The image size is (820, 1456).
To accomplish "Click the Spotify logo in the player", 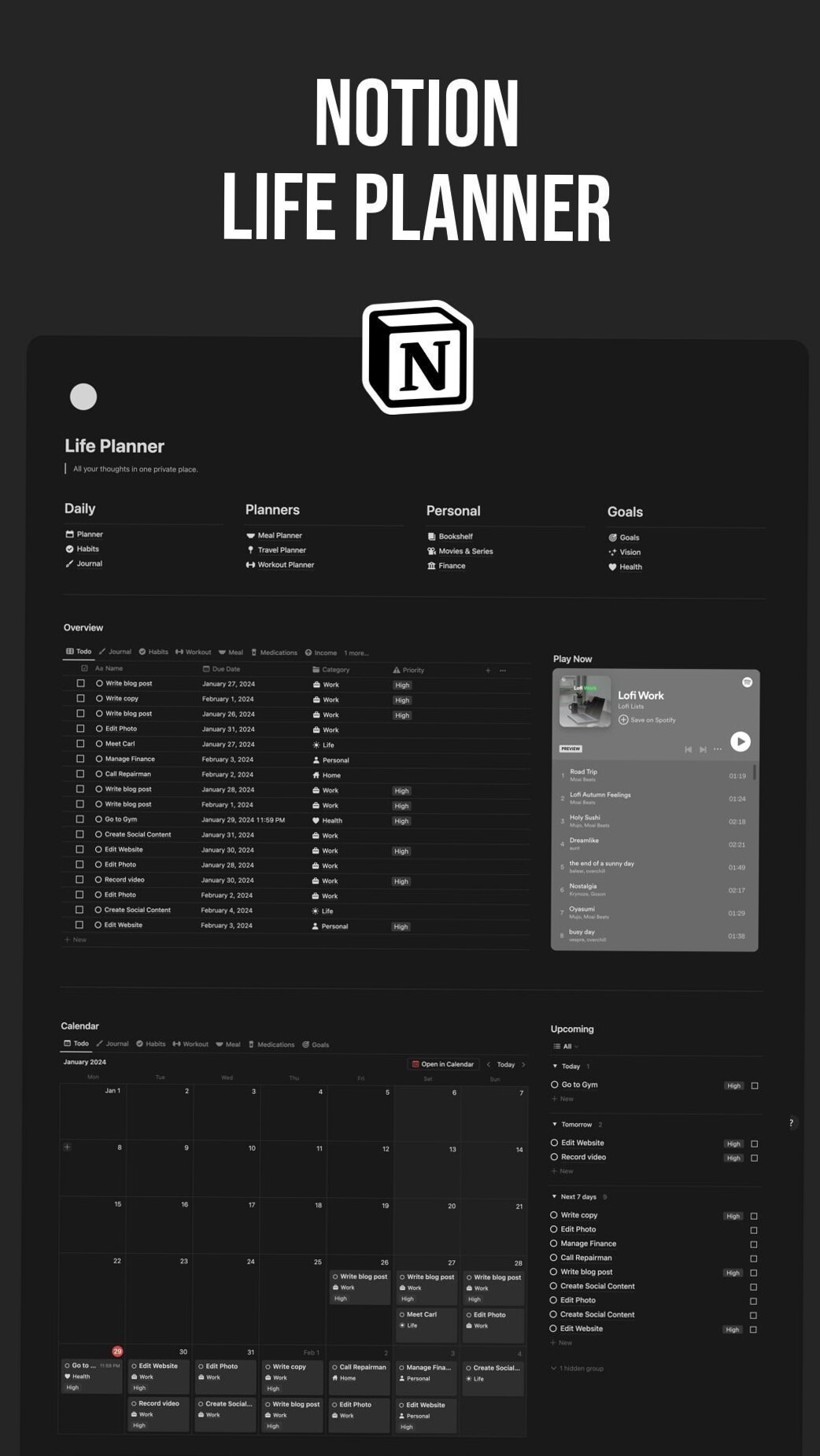I will [x=748, y=682].
